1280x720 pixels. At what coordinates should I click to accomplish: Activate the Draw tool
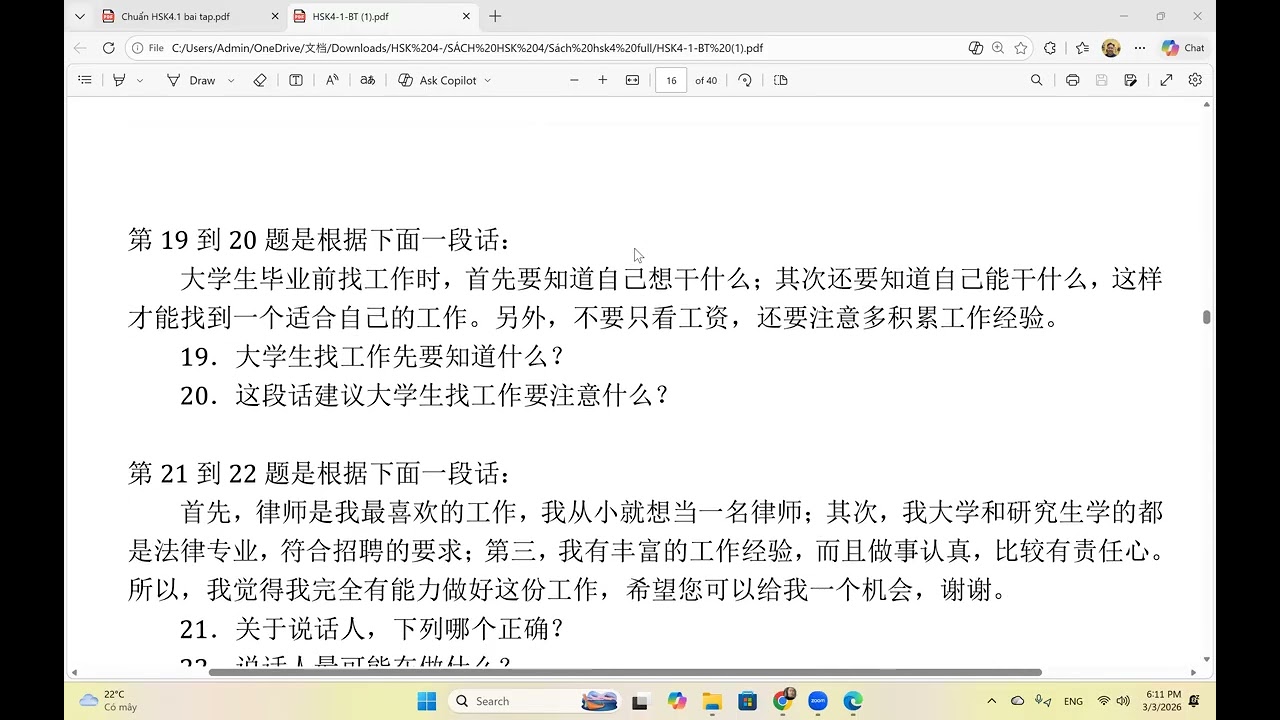point(191,80)
